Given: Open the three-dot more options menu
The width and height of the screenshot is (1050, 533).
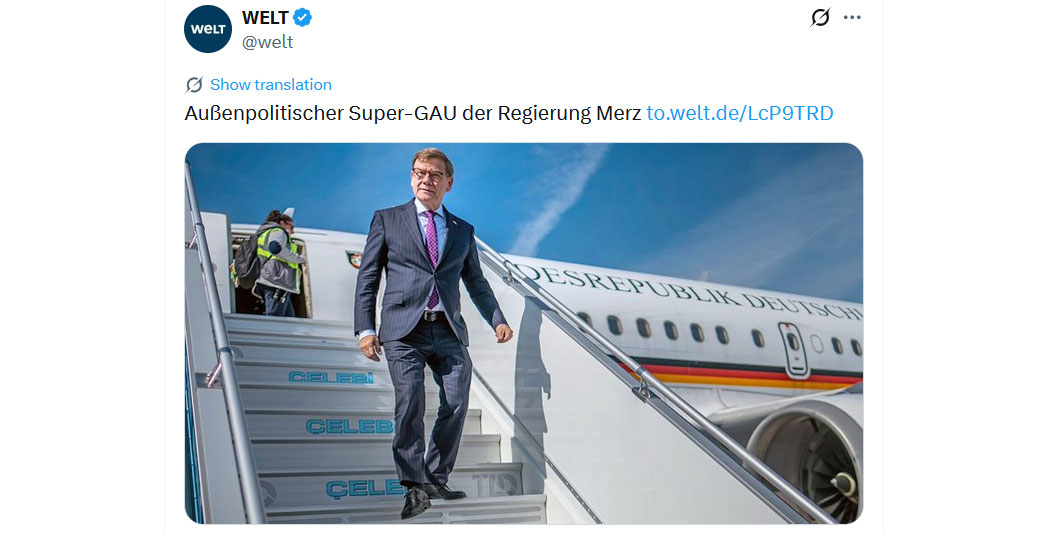Looking at the screenshot, I should [x=852, y=18].
